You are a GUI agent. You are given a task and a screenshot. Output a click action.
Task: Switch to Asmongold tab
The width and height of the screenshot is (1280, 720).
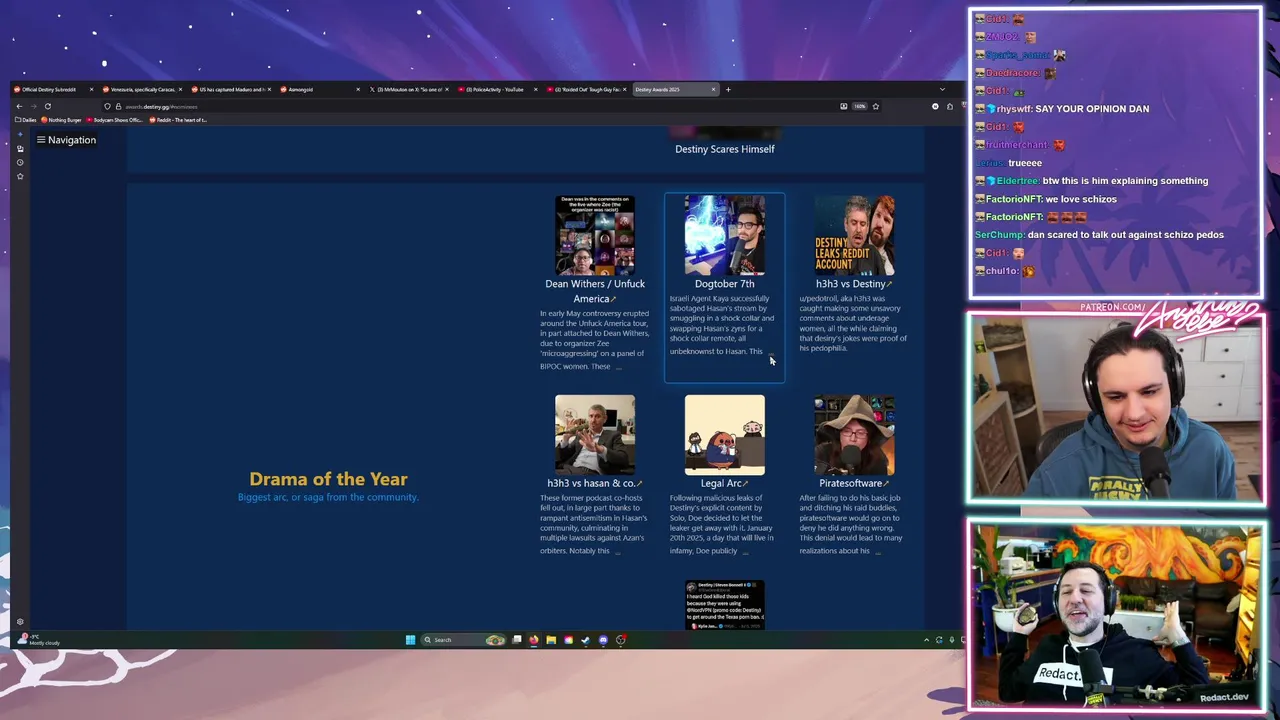pos(320,90)
